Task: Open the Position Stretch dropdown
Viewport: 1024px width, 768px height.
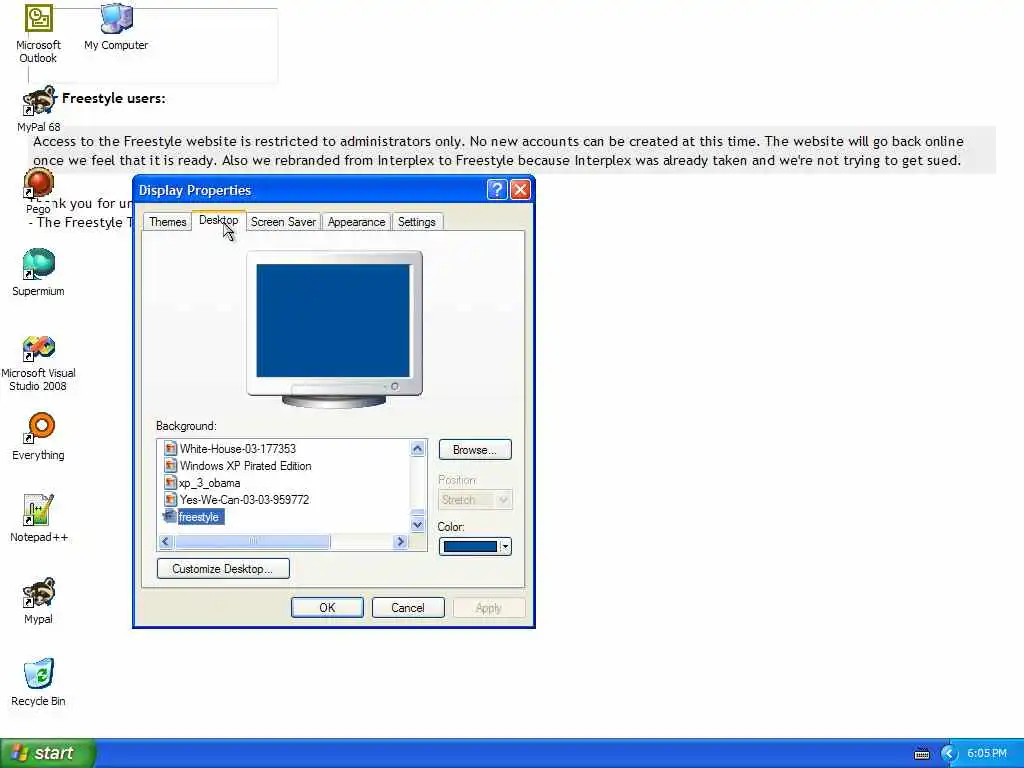Action: 475,500
